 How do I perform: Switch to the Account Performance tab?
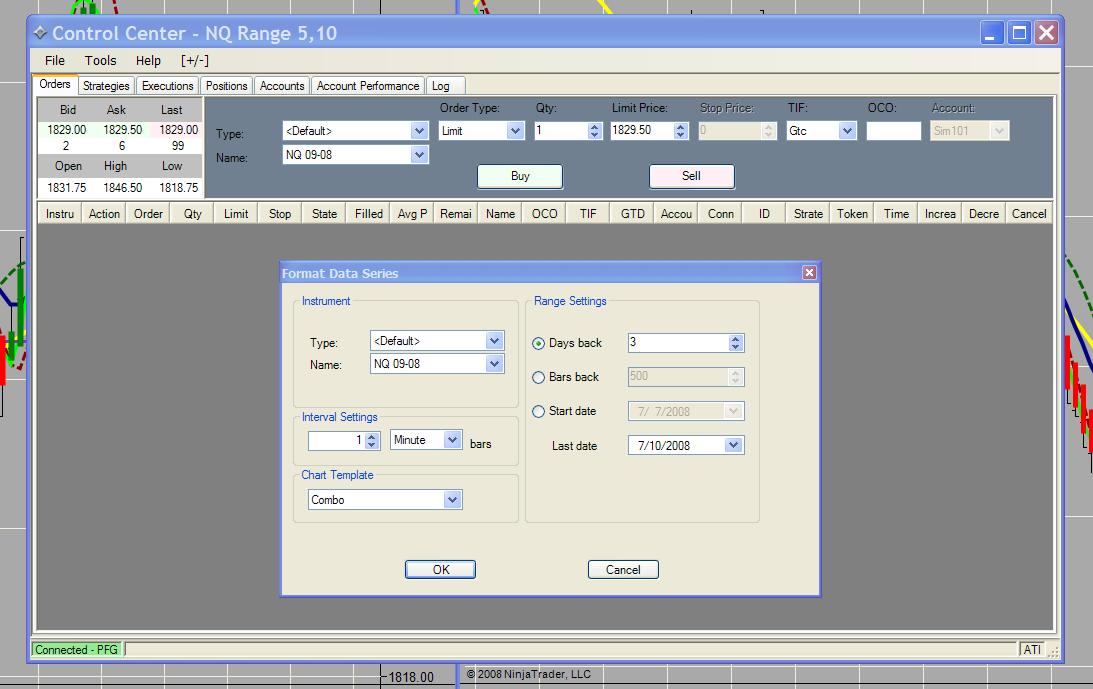[x=368, y=86]
